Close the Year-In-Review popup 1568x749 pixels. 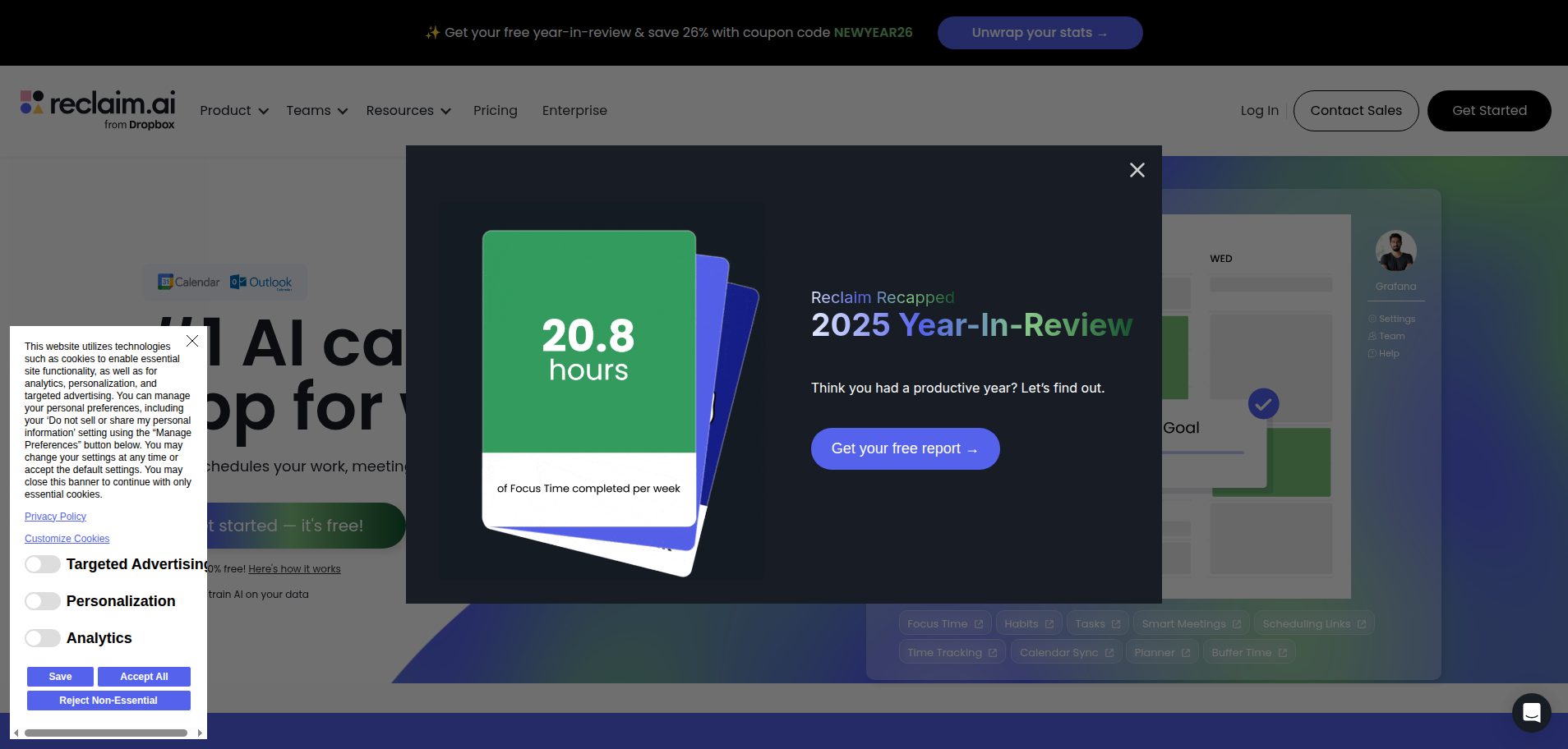click(x=1137, y=170)
